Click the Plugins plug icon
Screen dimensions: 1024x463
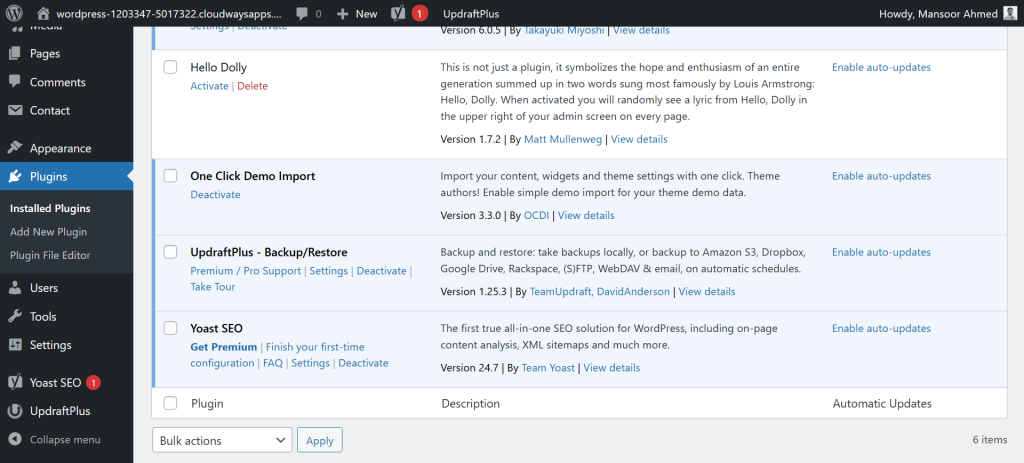[14, 176]
